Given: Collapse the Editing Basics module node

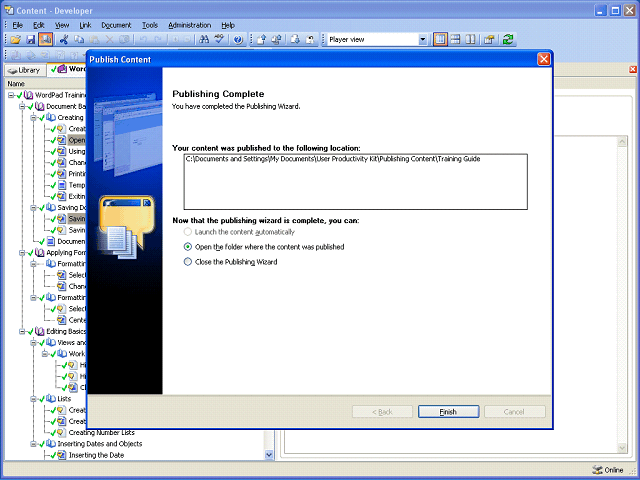Looking at the screenshot, I should click(x=22, y=331).
